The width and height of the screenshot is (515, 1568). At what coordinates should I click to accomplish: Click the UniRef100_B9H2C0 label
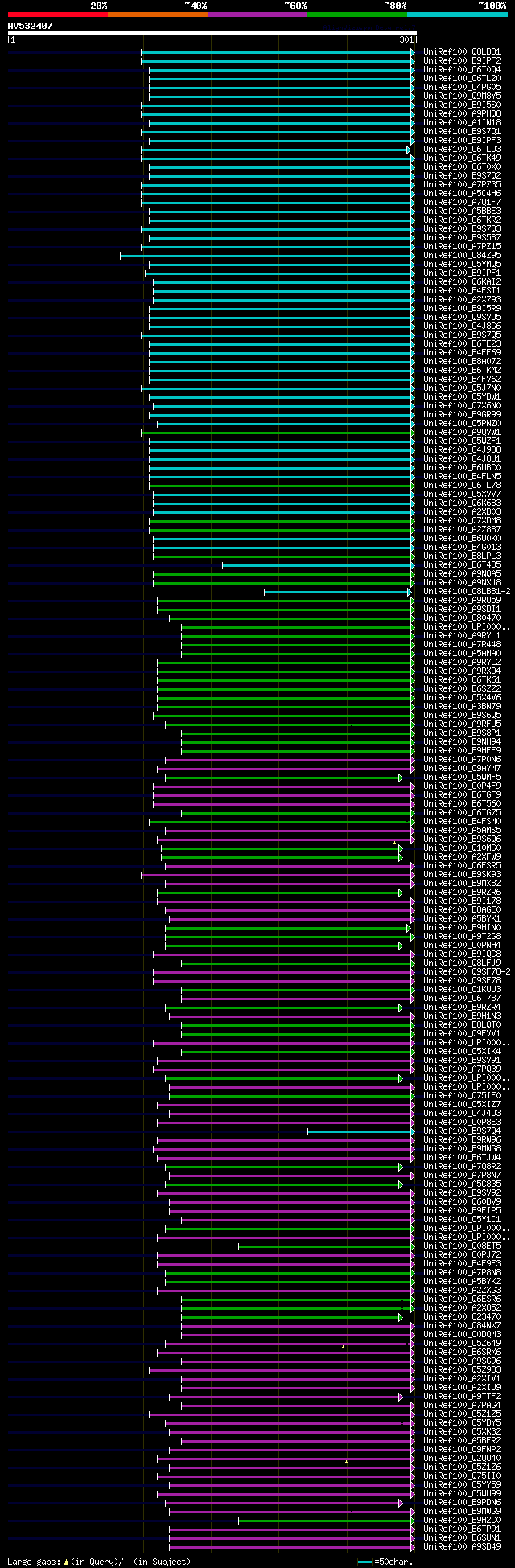[462, 1520]
